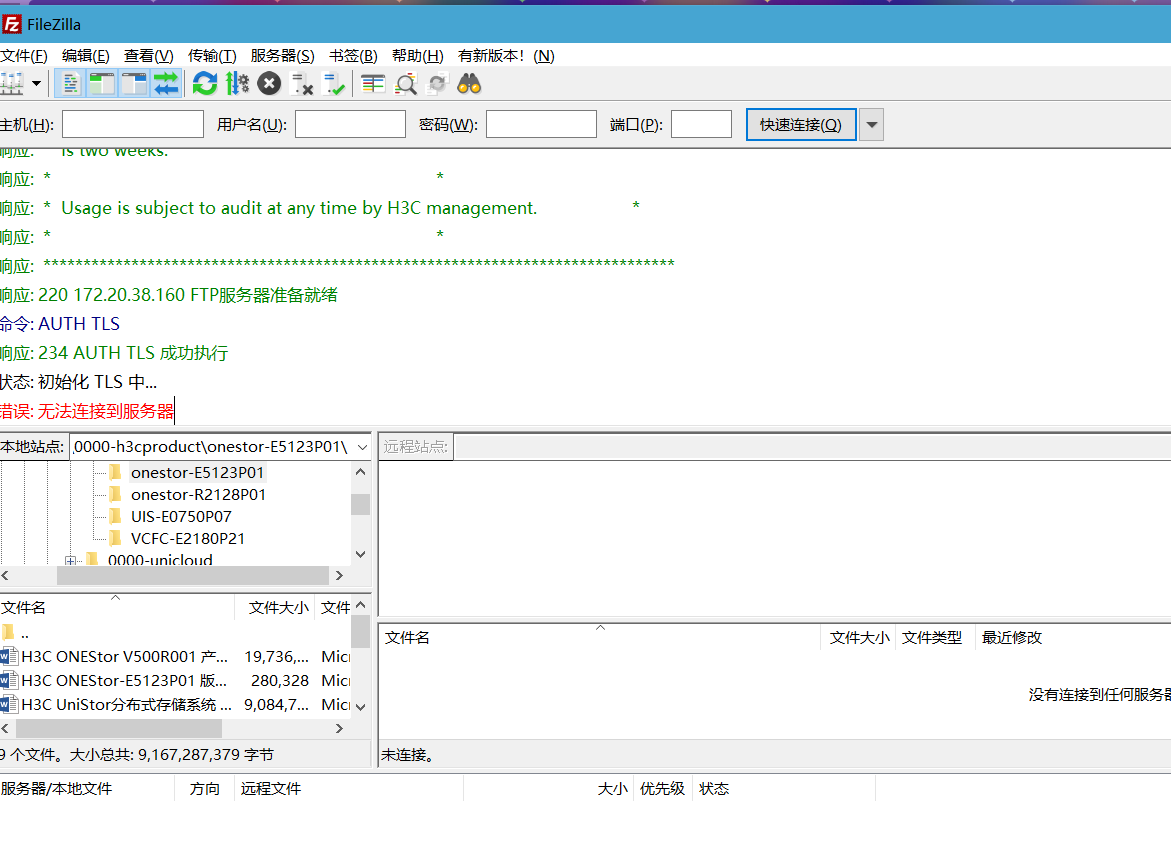Select UIS-E0750P07 folder in tree

[181, 517]
